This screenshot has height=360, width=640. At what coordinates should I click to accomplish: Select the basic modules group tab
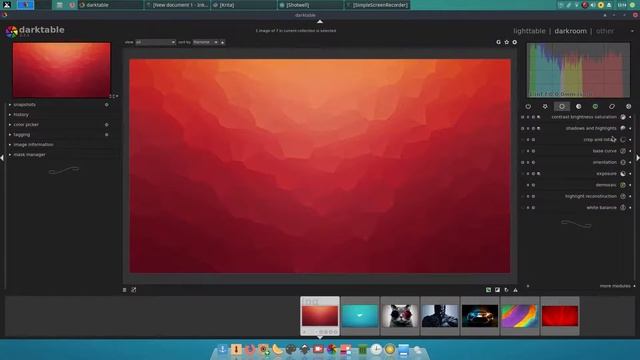pos(562,107)
